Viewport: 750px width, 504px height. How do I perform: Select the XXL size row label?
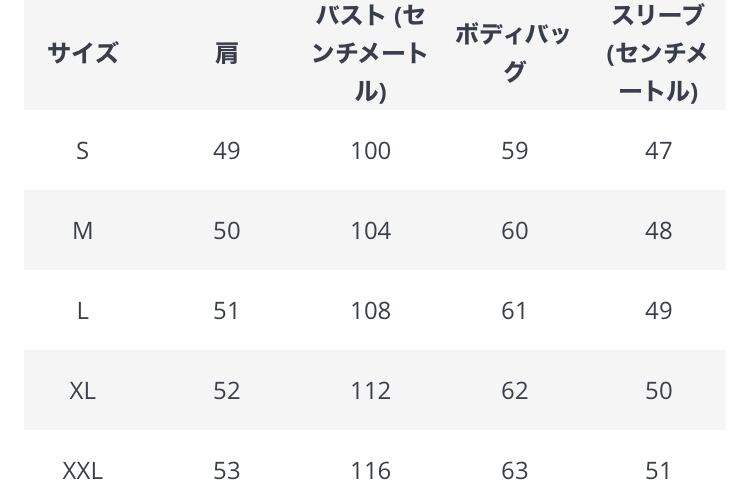(83, 470)
